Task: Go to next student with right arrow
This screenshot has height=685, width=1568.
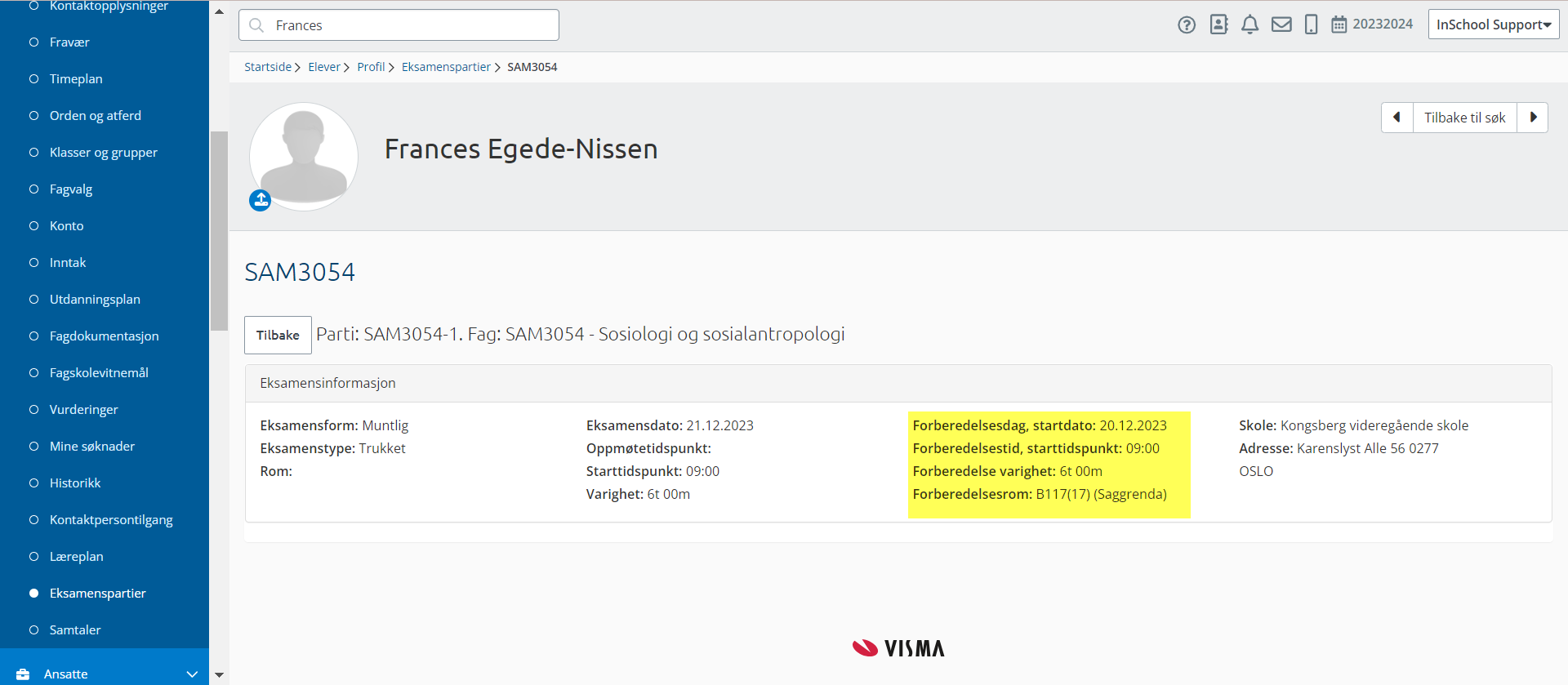Action: click(x=1533, y=118)
